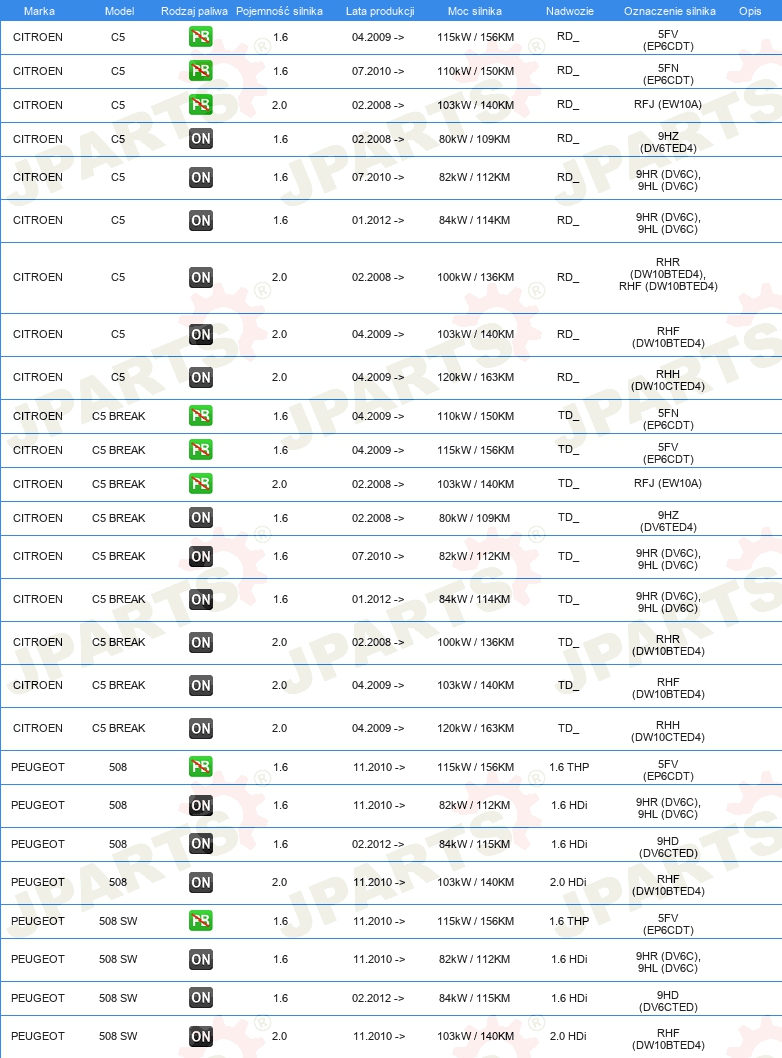The width and height of the screenshot is (782, 1058).
Task: Click petrol icon for Citroen C5 110kW/150KM
Action: point(200,70)
